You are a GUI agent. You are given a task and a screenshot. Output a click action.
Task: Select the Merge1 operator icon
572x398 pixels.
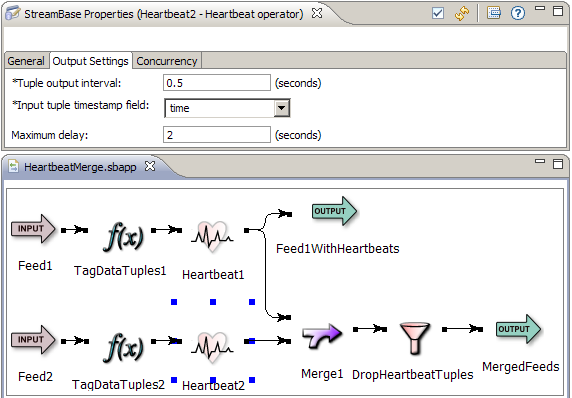click(x=322, y=336)
